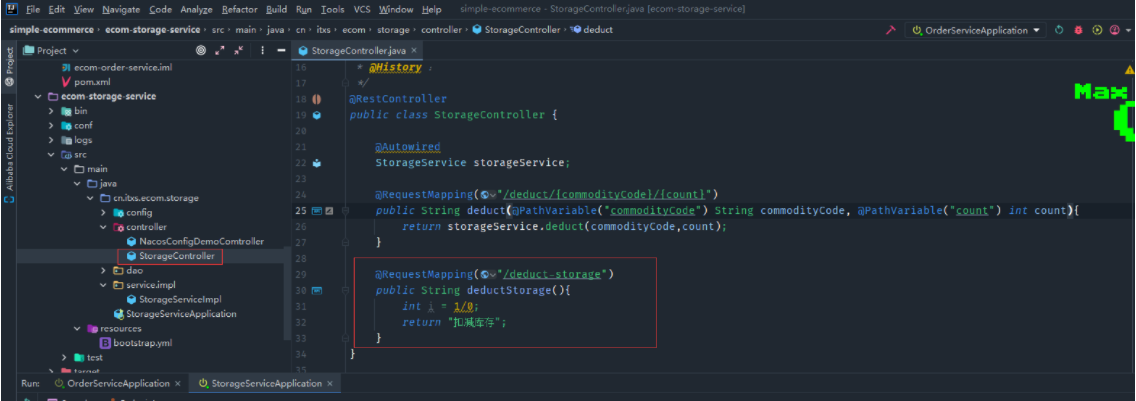Click the controller breadcrumb
Image resolution: width=1136 pixels, height=401 pixels.
click(x=441, y=30)
